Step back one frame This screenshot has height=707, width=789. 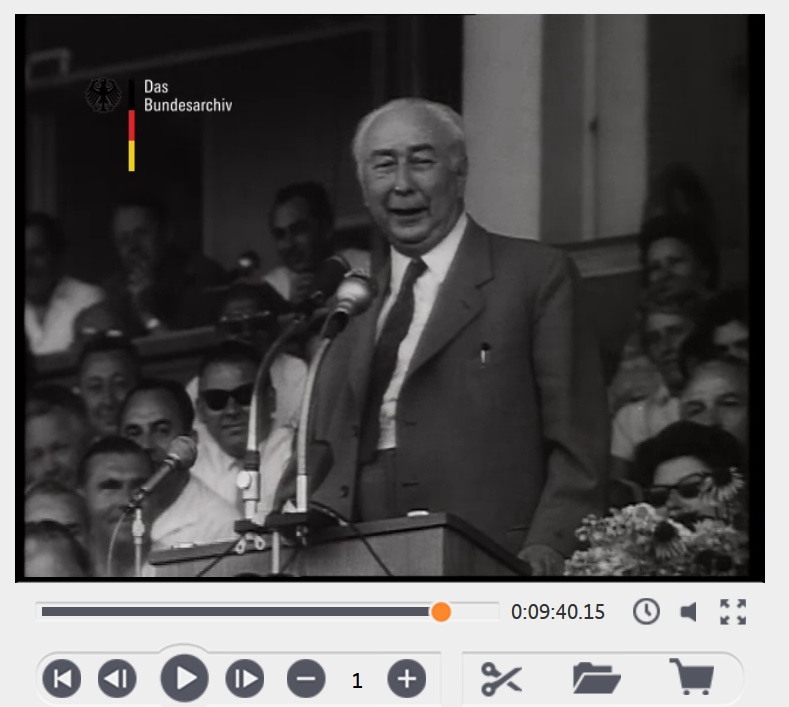pos(117,678)
